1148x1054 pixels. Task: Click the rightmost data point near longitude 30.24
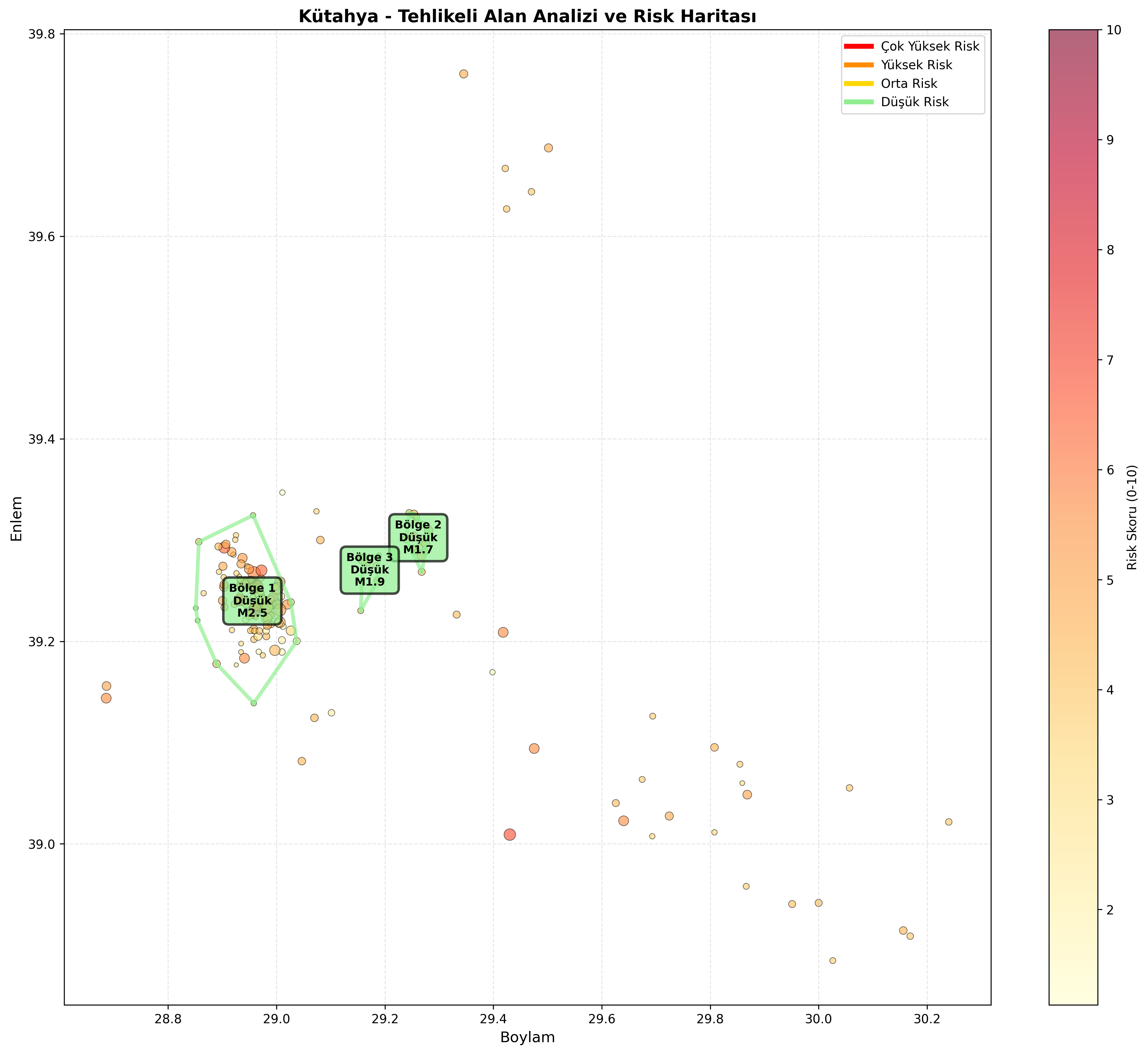pos(949,822)
